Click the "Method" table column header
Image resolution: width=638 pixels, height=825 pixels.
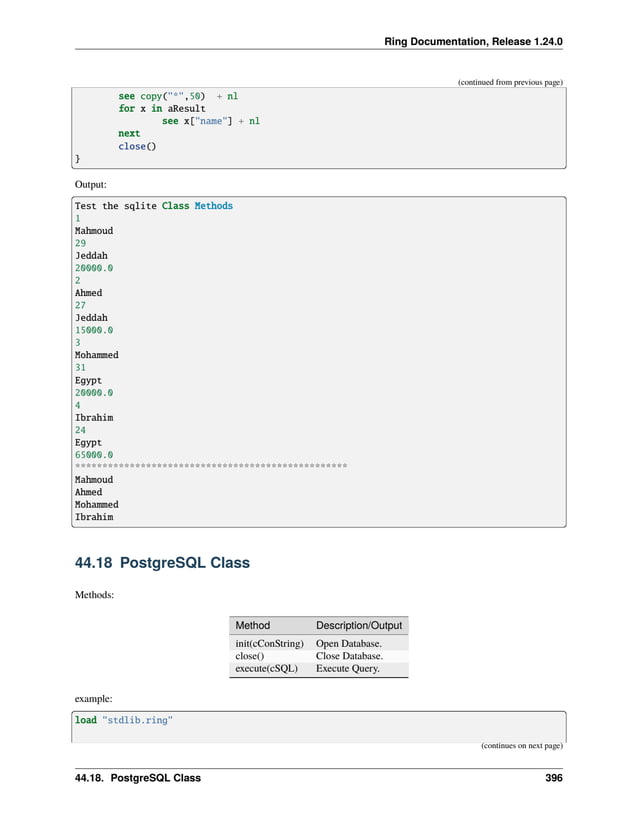click(252, 625)
